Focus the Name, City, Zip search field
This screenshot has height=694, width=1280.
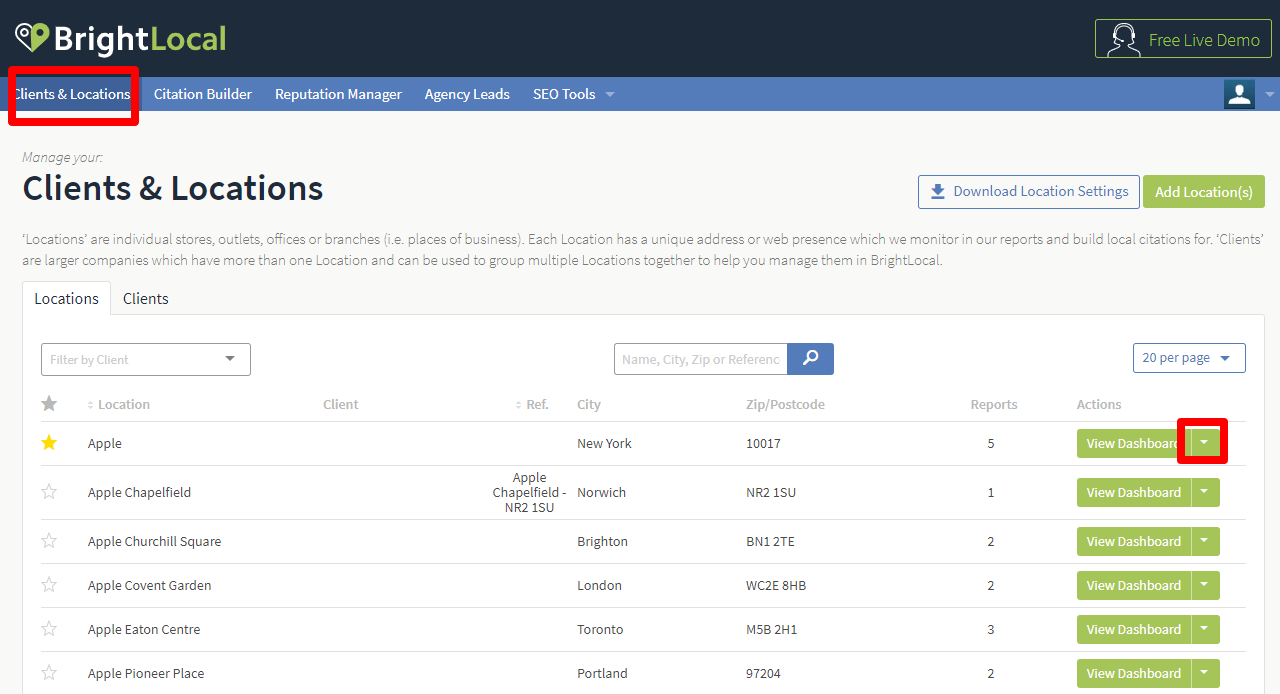[x=701, y=359]
